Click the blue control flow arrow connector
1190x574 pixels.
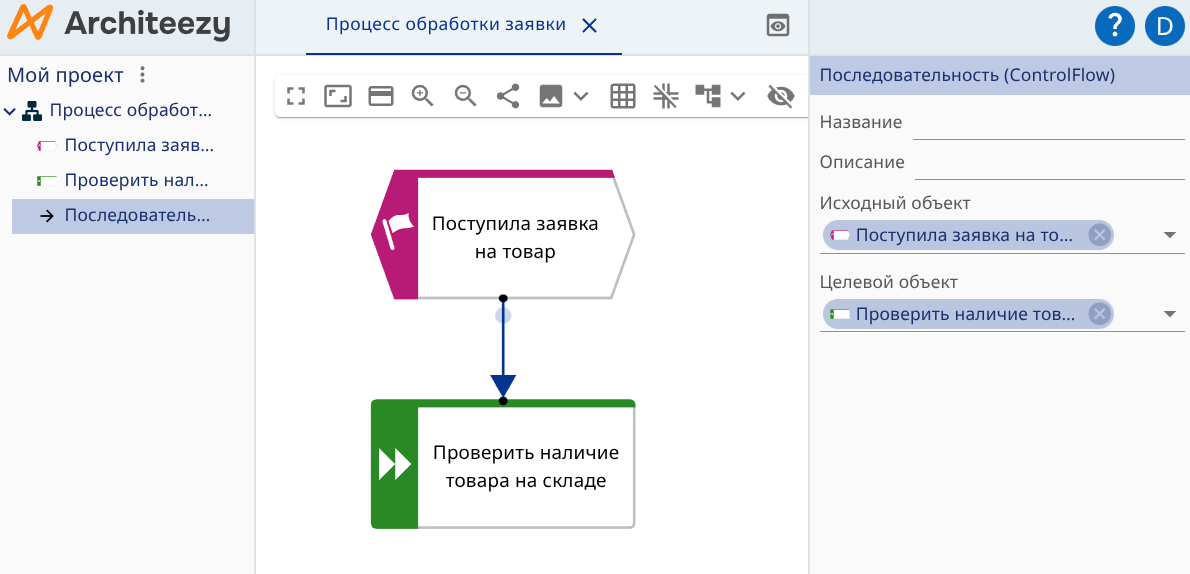point(502,349)
